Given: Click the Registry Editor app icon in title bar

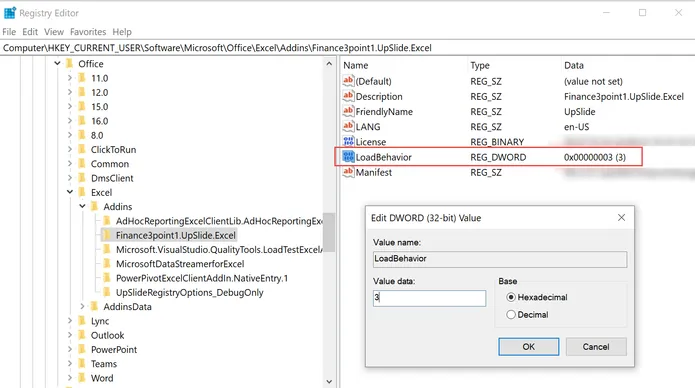Looking at the screenshot, I should point(10,13).
